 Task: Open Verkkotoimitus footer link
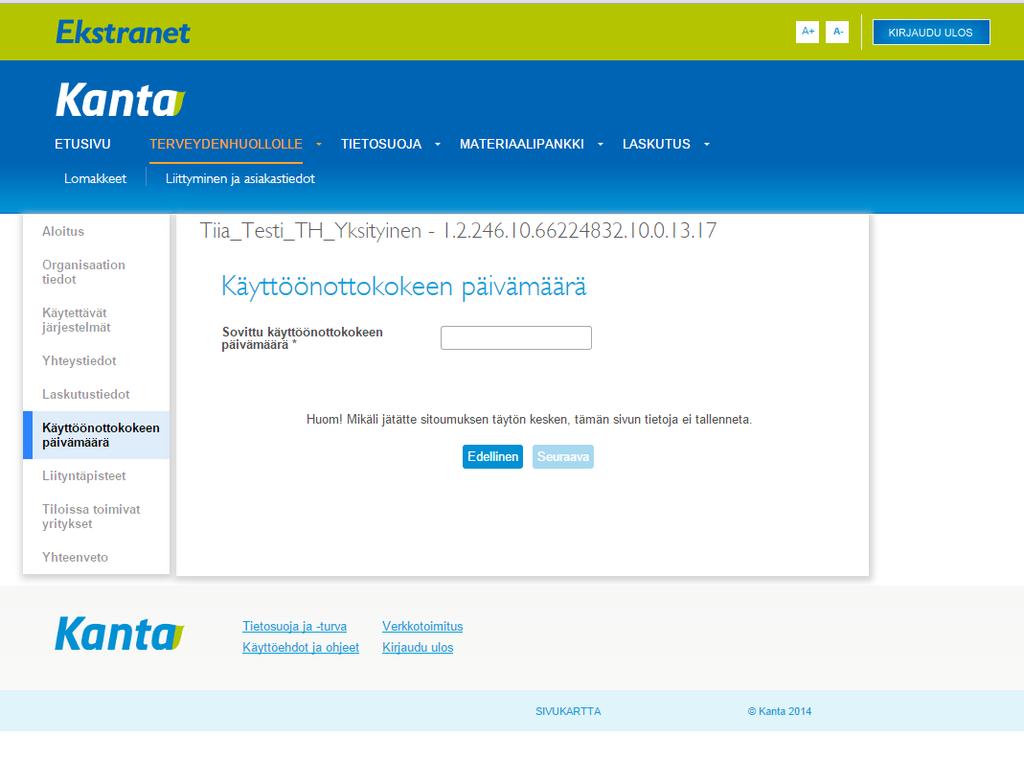(x=423, y=626)
